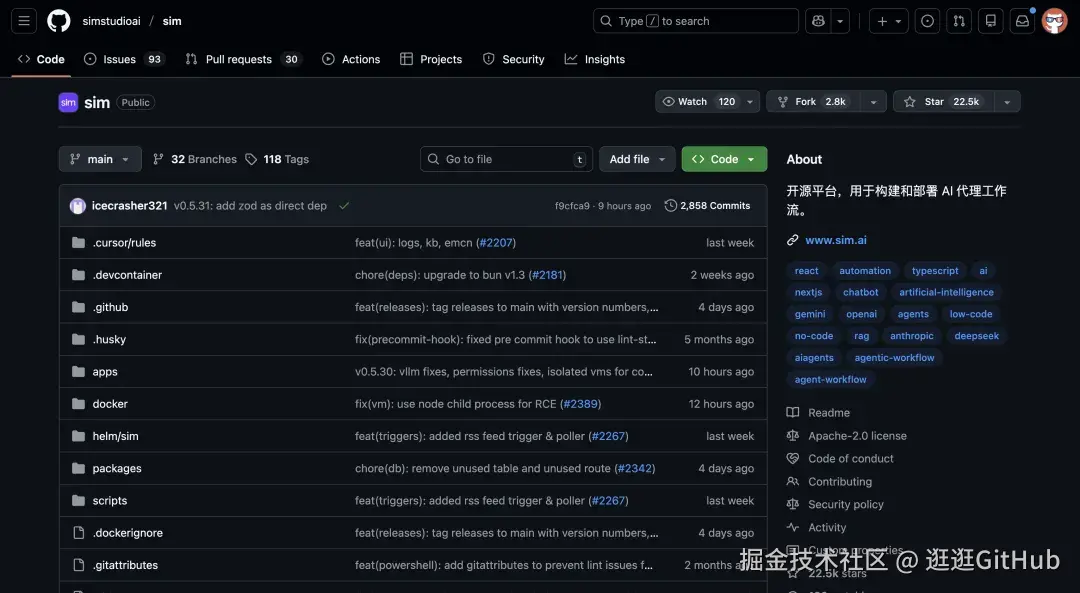The image size is (1080, 593).
Task: Switch to the Projects tab
Action: click(x=431, y=59)
